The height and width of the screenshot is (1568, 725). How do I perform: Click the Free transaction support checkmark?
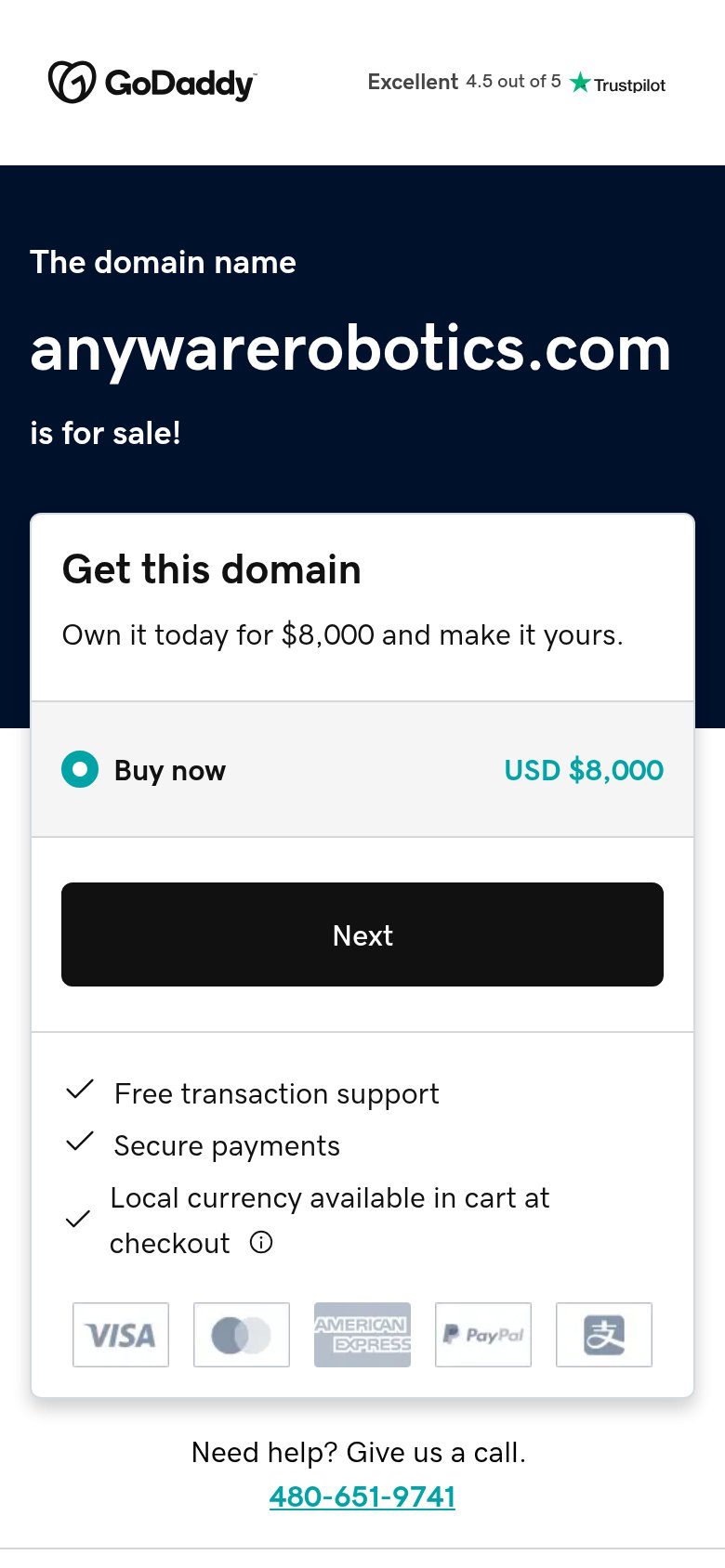80,1090
